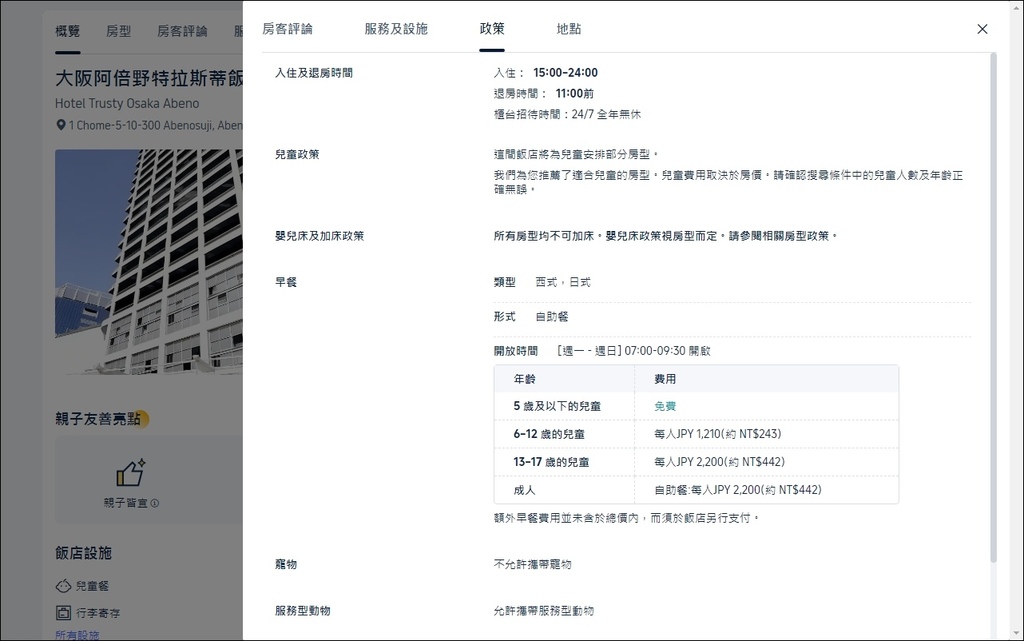
Task: Select 房型 tab on background page
Action: click(118, 31)
